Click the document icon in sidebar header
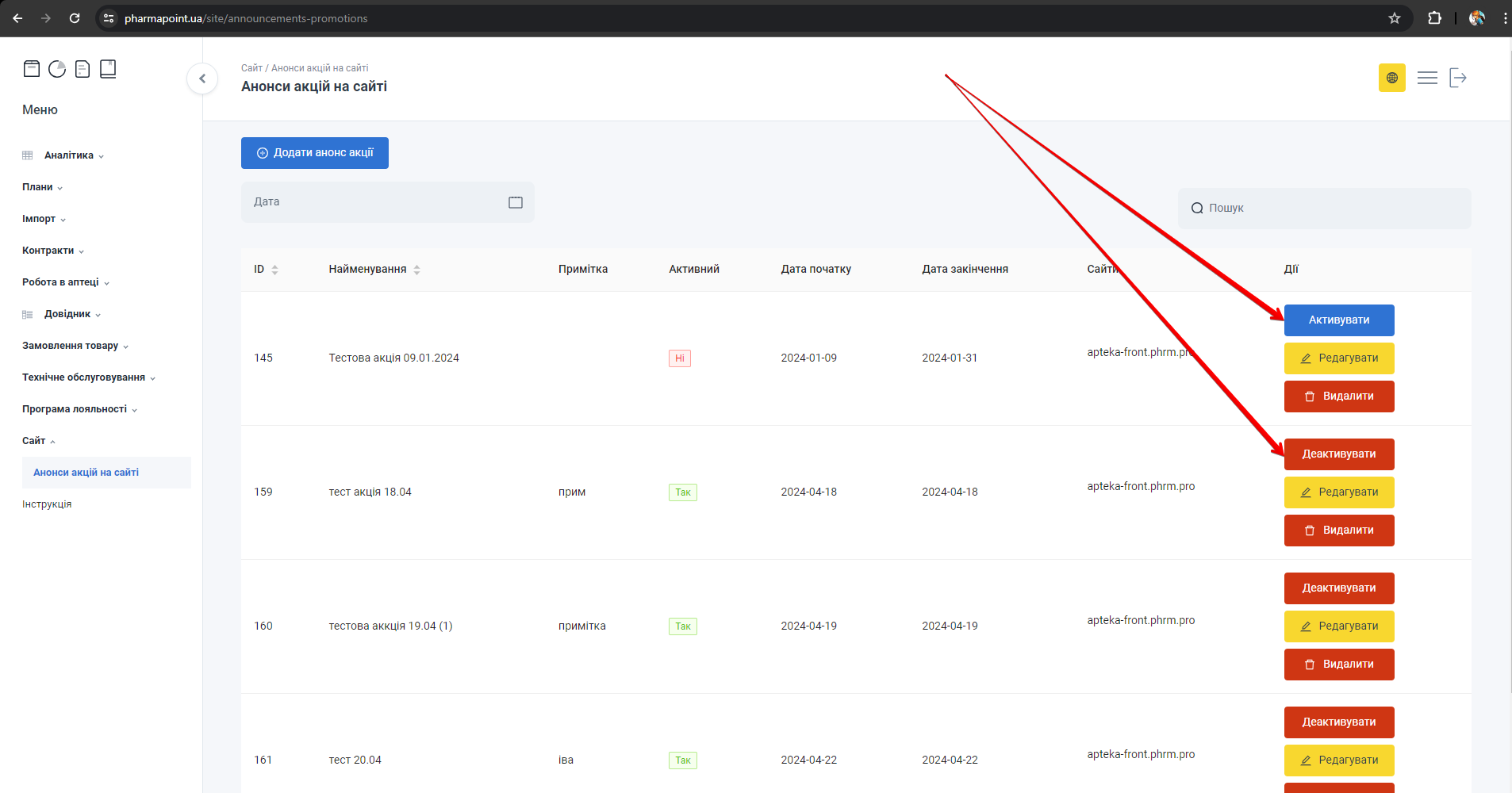Screen dimensions: 1512x793 [83, 69]
